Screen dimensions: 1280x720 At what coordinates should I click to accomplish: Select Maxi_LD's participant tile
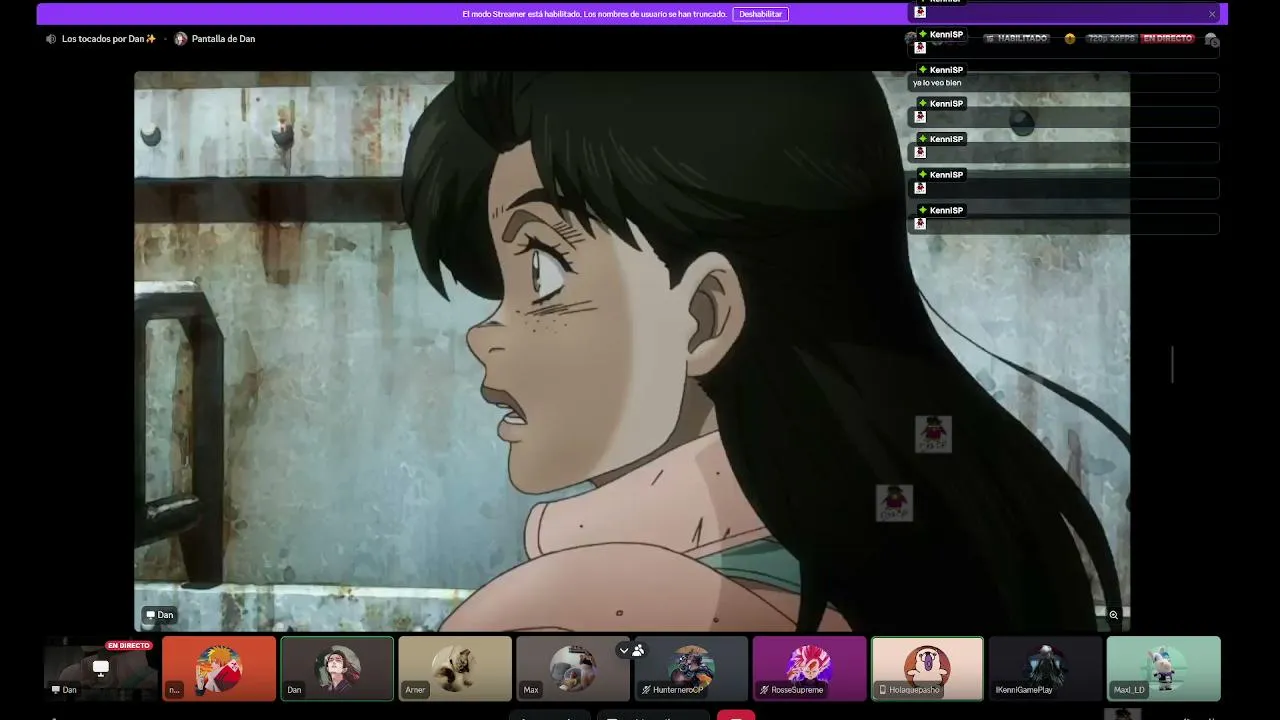tap(1163, 668)
